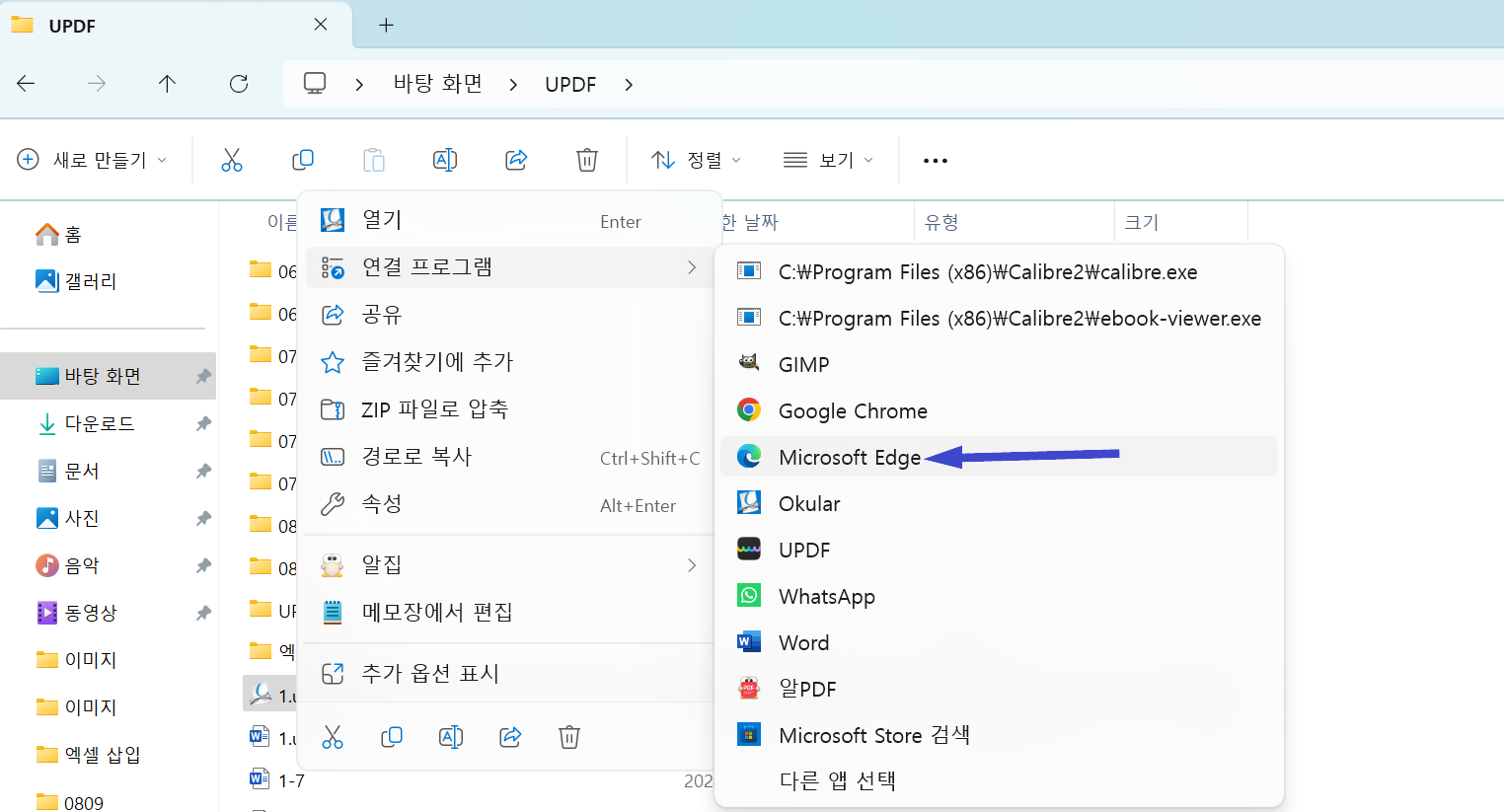Viewport: 1504px width, 812px height.
Task: Click the Rename icon in the toolbar
Action: pyautogui.click(x=445, y=160)
